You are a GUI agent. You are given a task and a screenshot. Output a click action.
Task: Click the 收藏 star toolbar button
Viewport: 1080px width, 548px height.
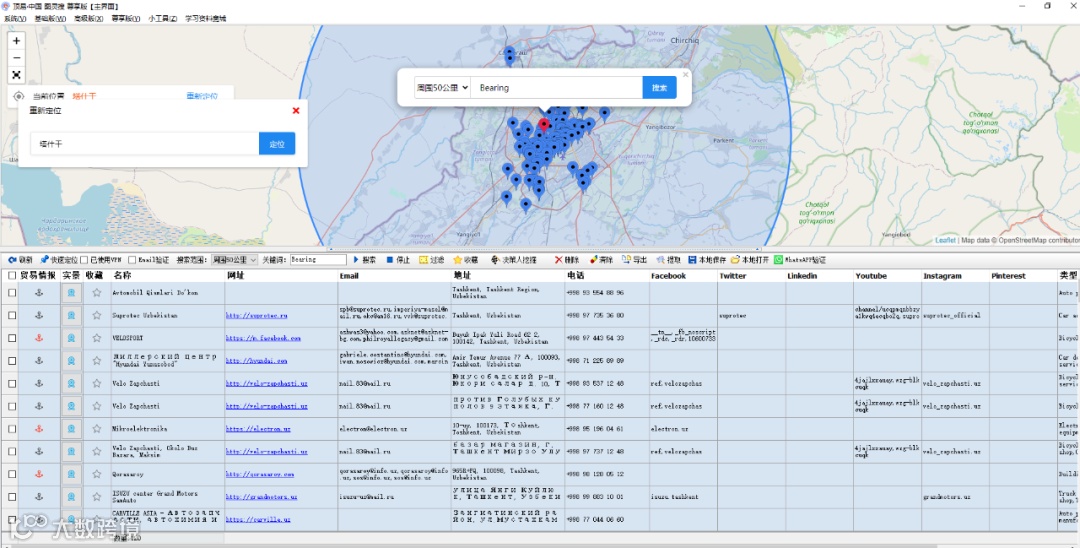point(466,260)
